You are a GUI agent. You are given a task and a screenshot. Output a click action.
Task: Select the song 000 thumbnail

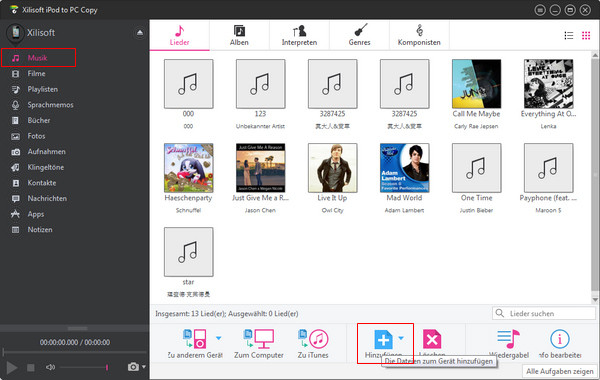[189, 84]
